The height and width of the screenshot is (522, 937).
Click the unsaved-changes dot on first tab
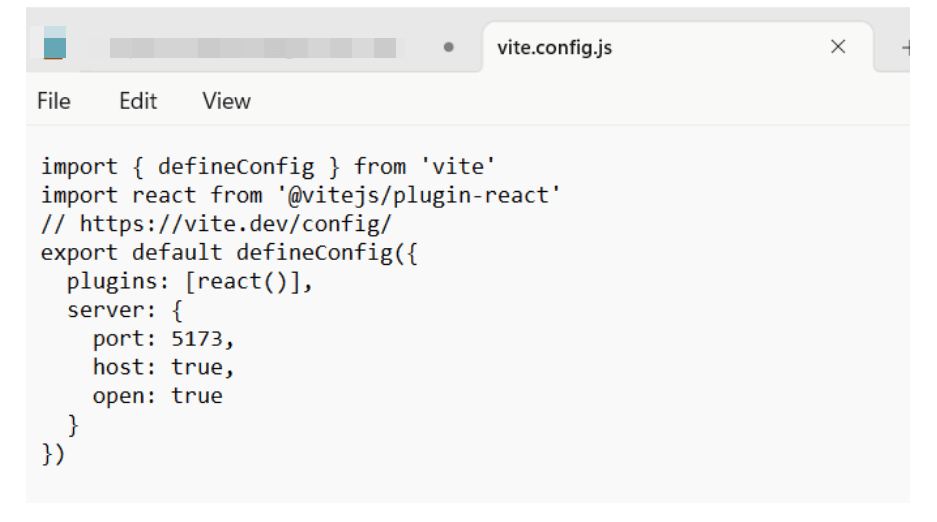click(450, 47)
